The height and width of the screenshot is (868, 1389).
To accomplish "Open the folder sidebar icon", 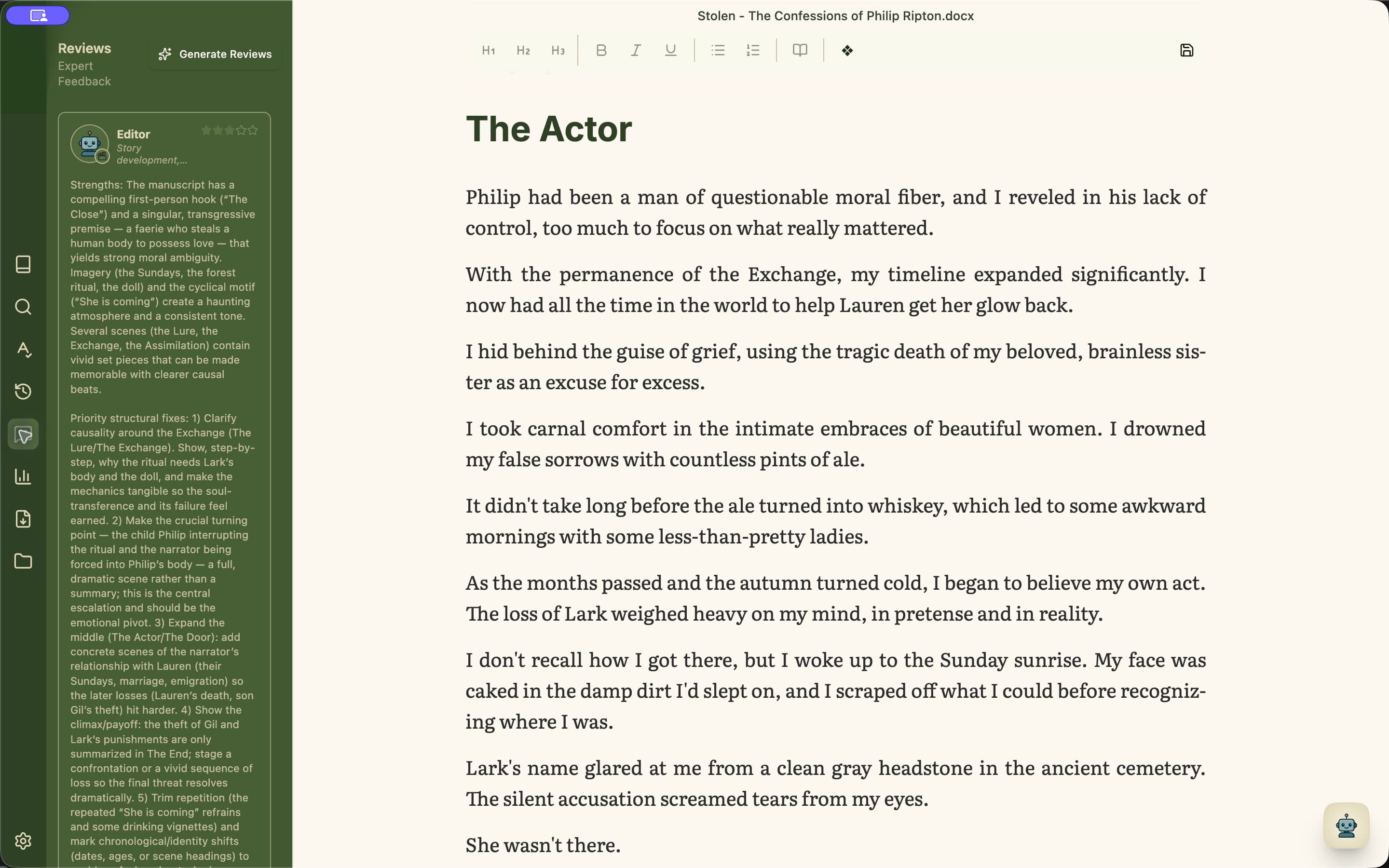I will point(23,561).
